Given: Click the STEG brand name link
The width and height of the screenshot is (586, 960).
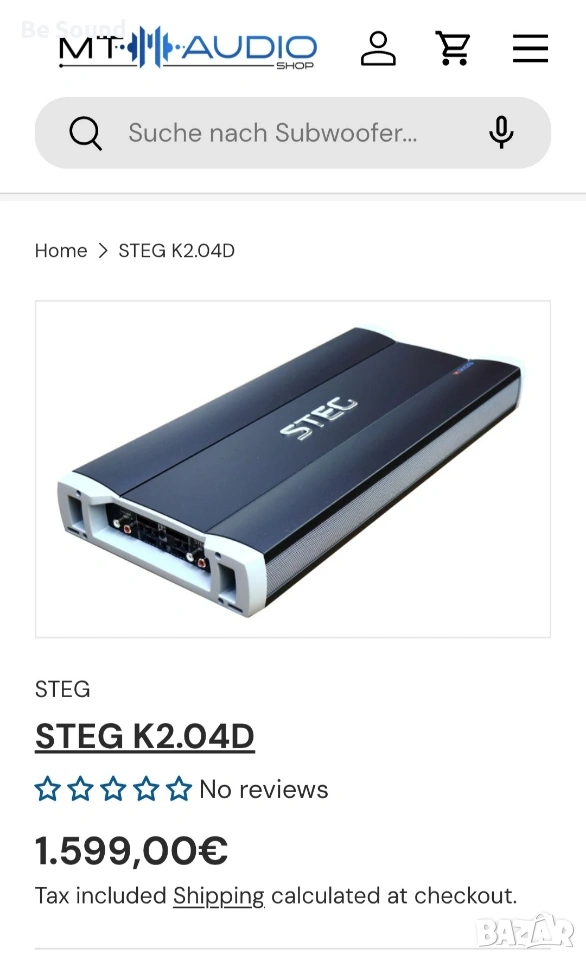Looking at the screenshot, I should coord(62,689).
